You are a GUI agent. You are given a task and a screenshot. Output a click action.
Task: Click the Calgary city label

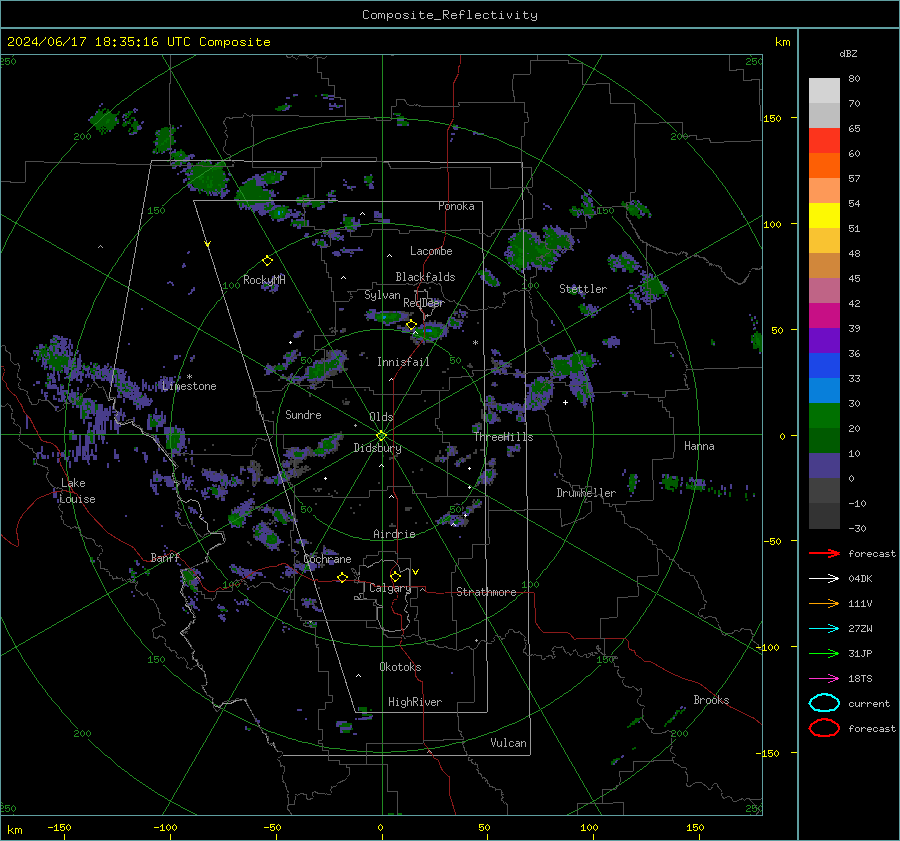coord(390,588)
